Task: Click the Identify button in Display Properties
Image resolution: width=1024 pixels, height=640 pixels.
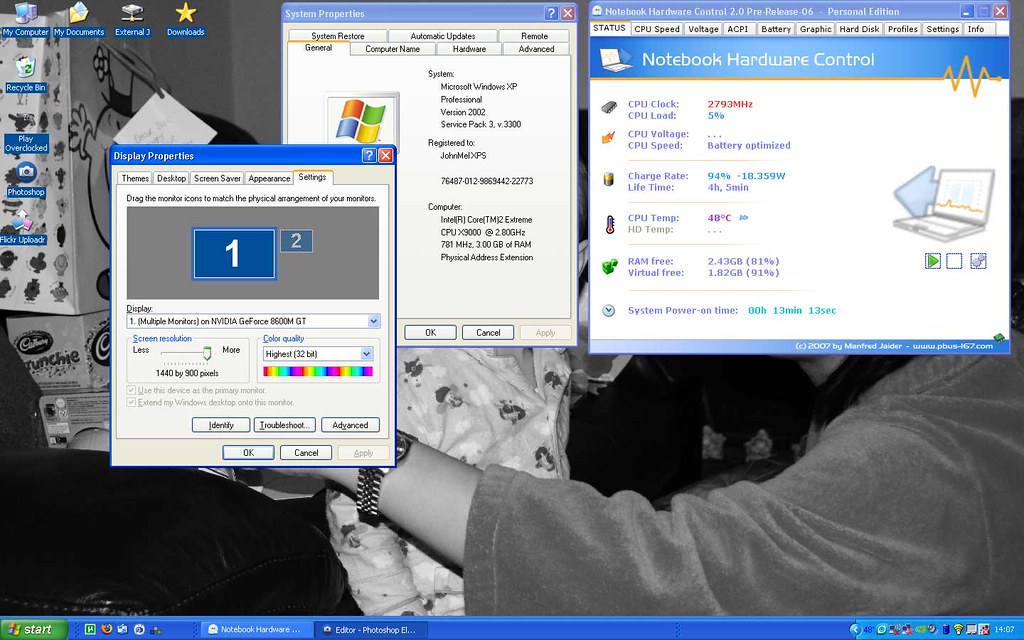Action: pos(221,425)
